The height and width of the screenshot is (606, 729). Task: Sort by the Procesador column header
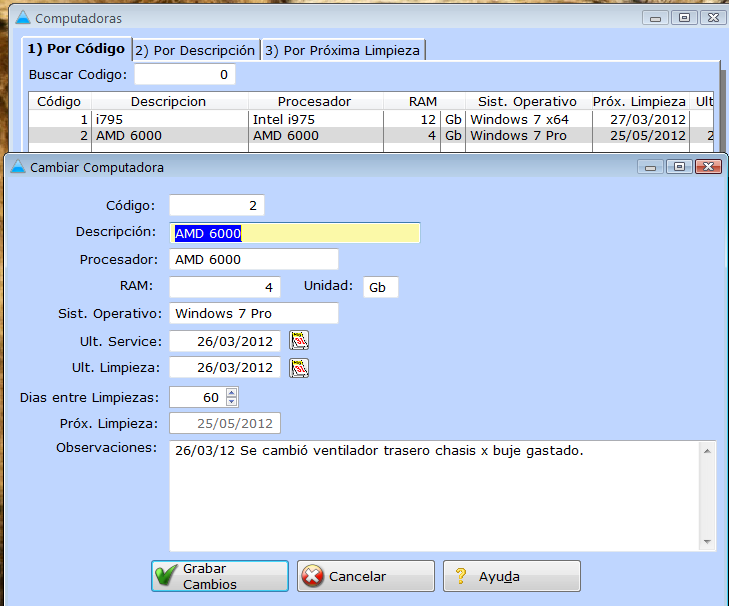[314, 102]
